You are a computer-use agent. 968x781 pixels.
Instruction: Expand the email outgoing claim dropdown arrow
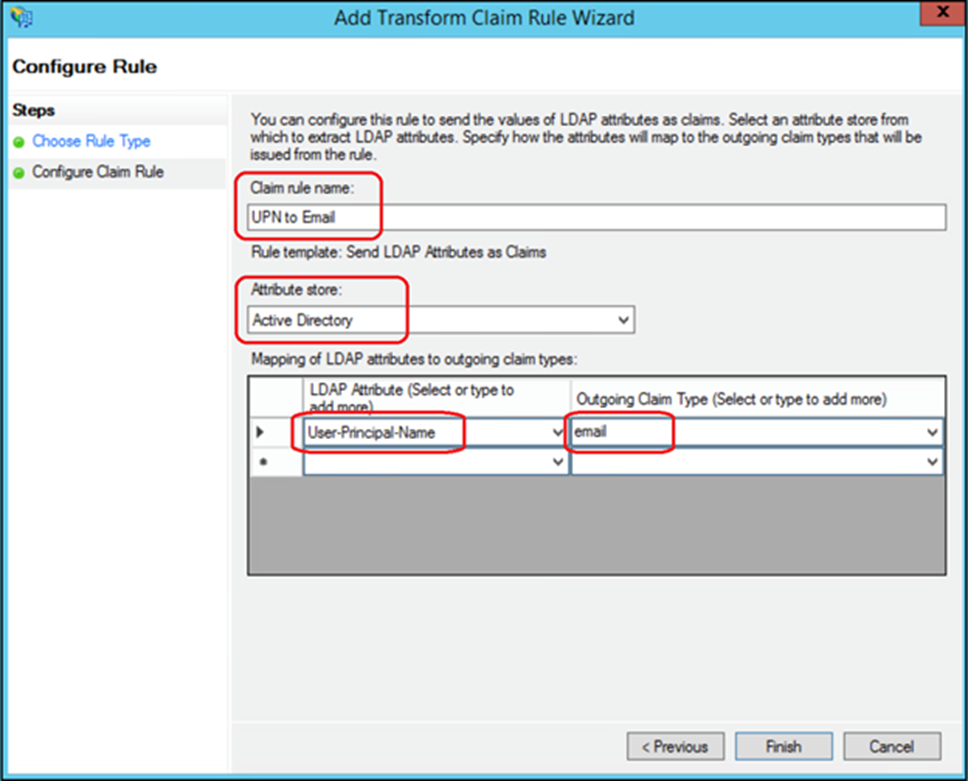(x=932, y=433)
